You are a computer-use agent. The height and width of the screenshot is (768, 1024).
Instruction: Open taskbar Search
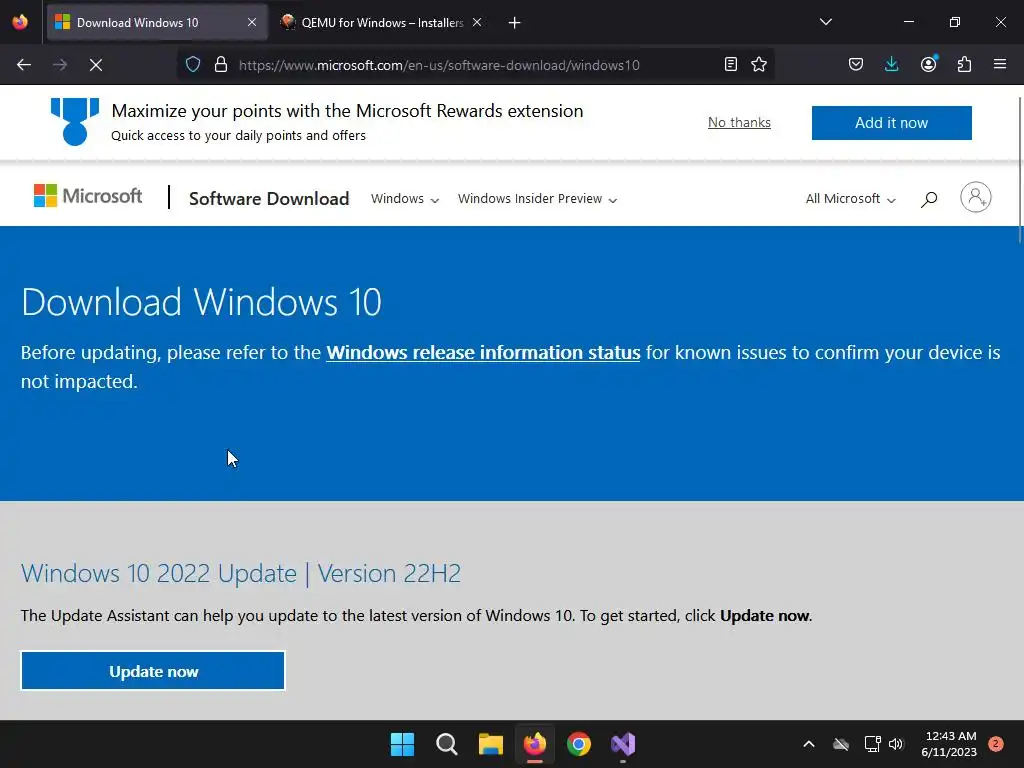point(447,744)
